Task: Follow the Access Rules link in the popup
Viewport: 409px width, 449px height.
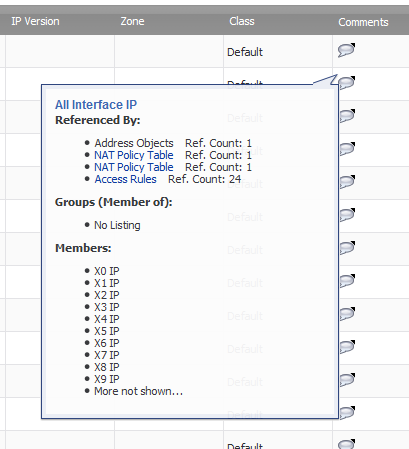Action: (125, 179)
